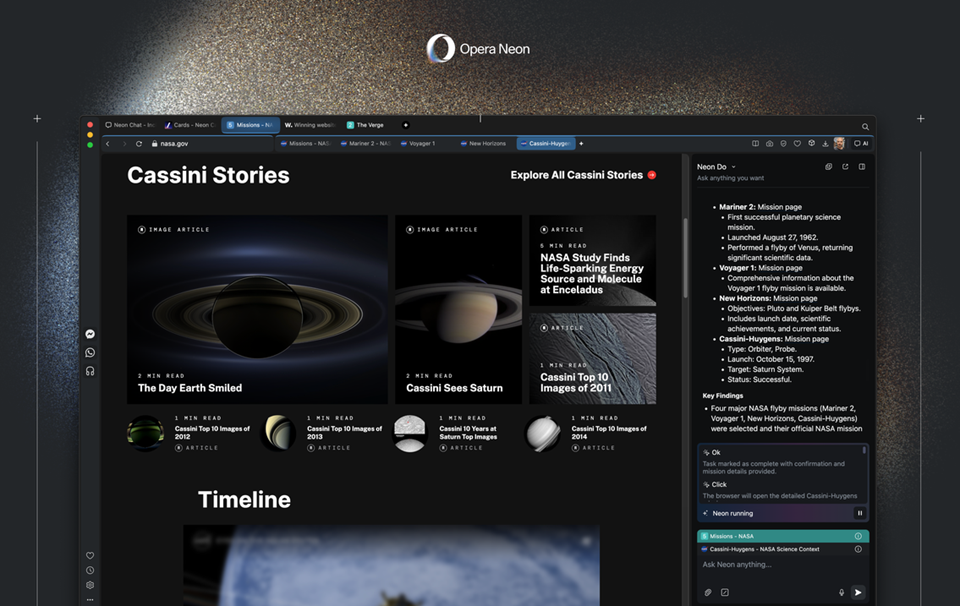Open WhatsApp in the sidebar
Viewport: 960px width, 606px height.
(x=90, y=352)
